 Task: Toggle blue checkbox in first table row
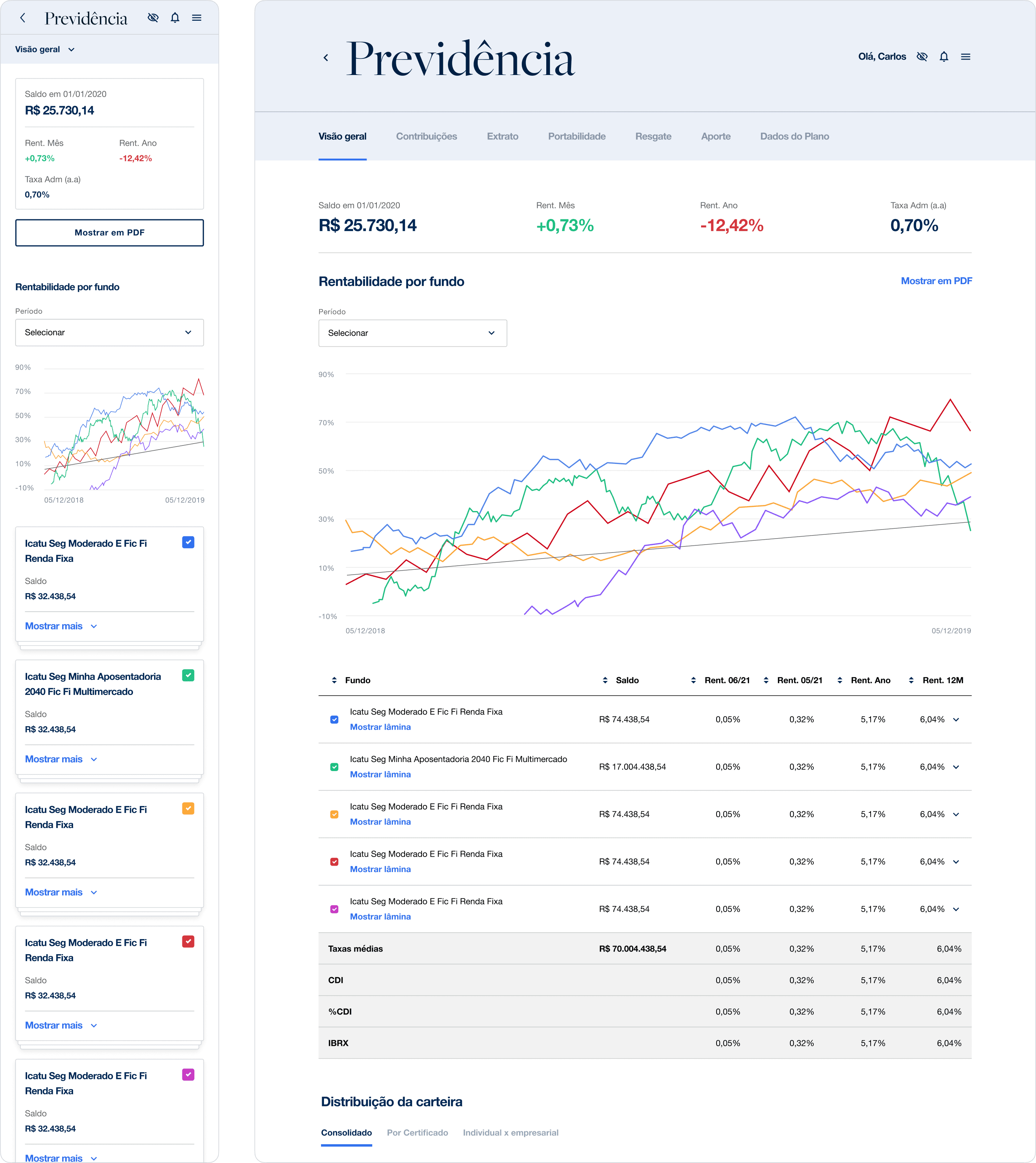coord(335,719)
